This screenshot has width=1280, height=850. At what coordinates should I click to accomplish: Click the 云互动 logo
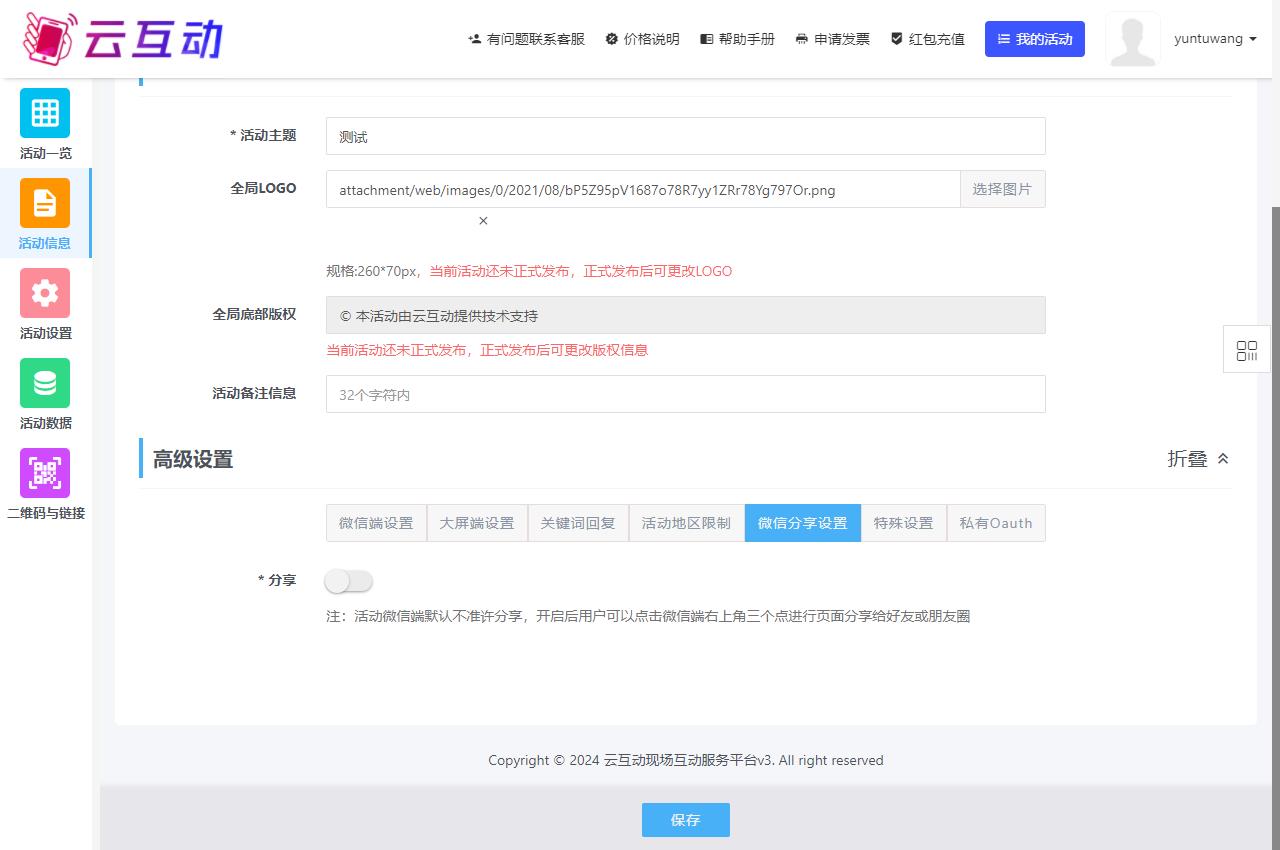122,38
